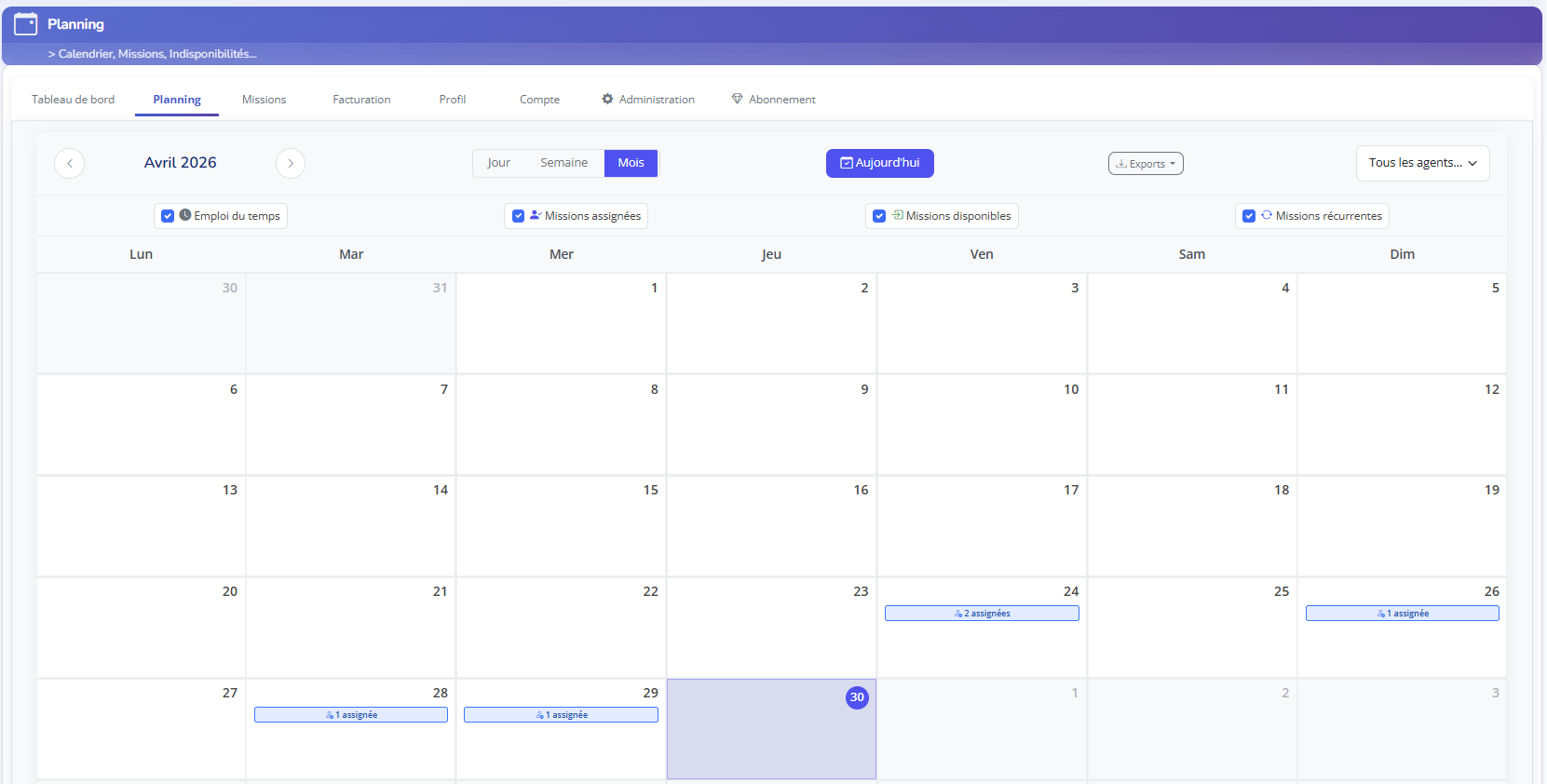Open the Administration tab
1547x784 pixels.
tap(648, 100)
